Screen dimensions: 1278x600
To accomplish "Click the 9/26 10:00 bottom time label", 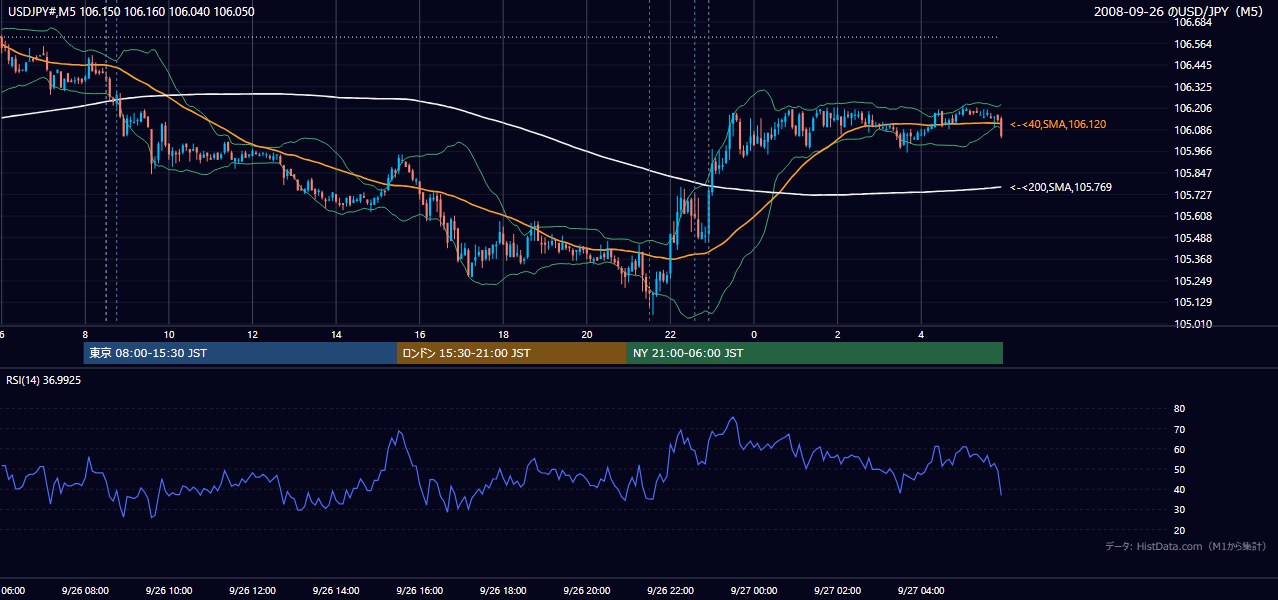I will pos(168,591).
